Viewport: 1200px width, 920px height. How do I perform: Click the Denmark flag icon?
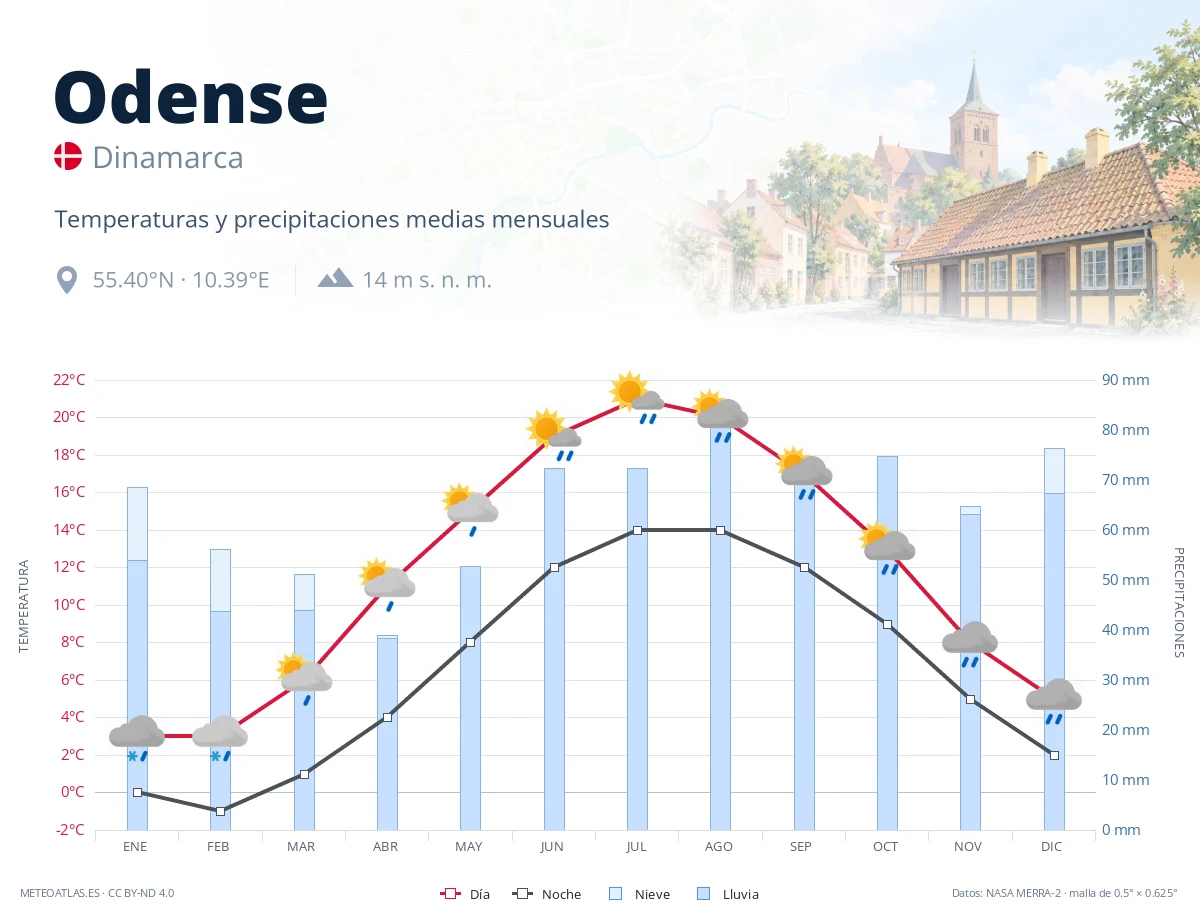tap(68, 157)
